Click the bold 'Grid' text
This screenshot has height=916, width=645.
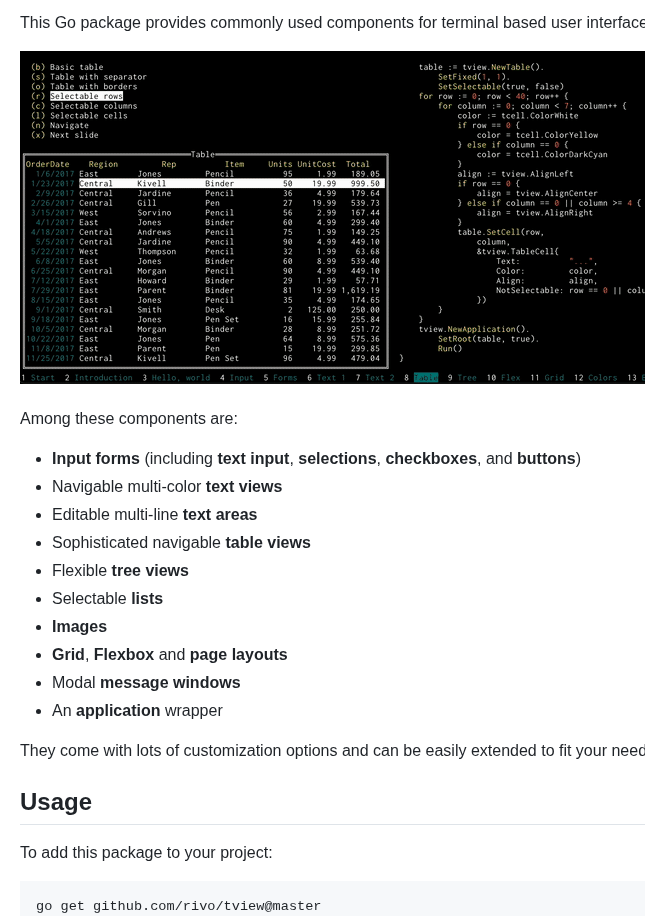tap(68, 655)
